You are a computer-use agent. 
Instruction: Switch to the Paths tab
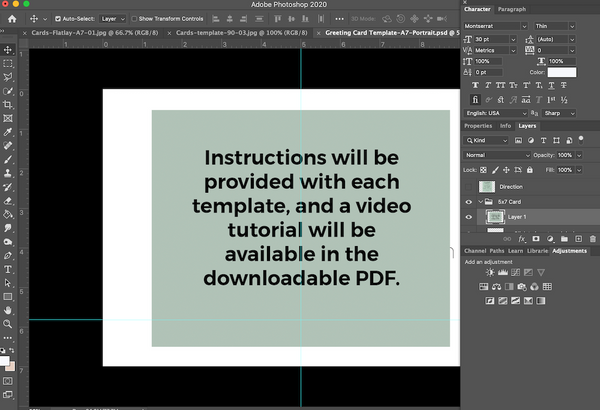[497, 251]
